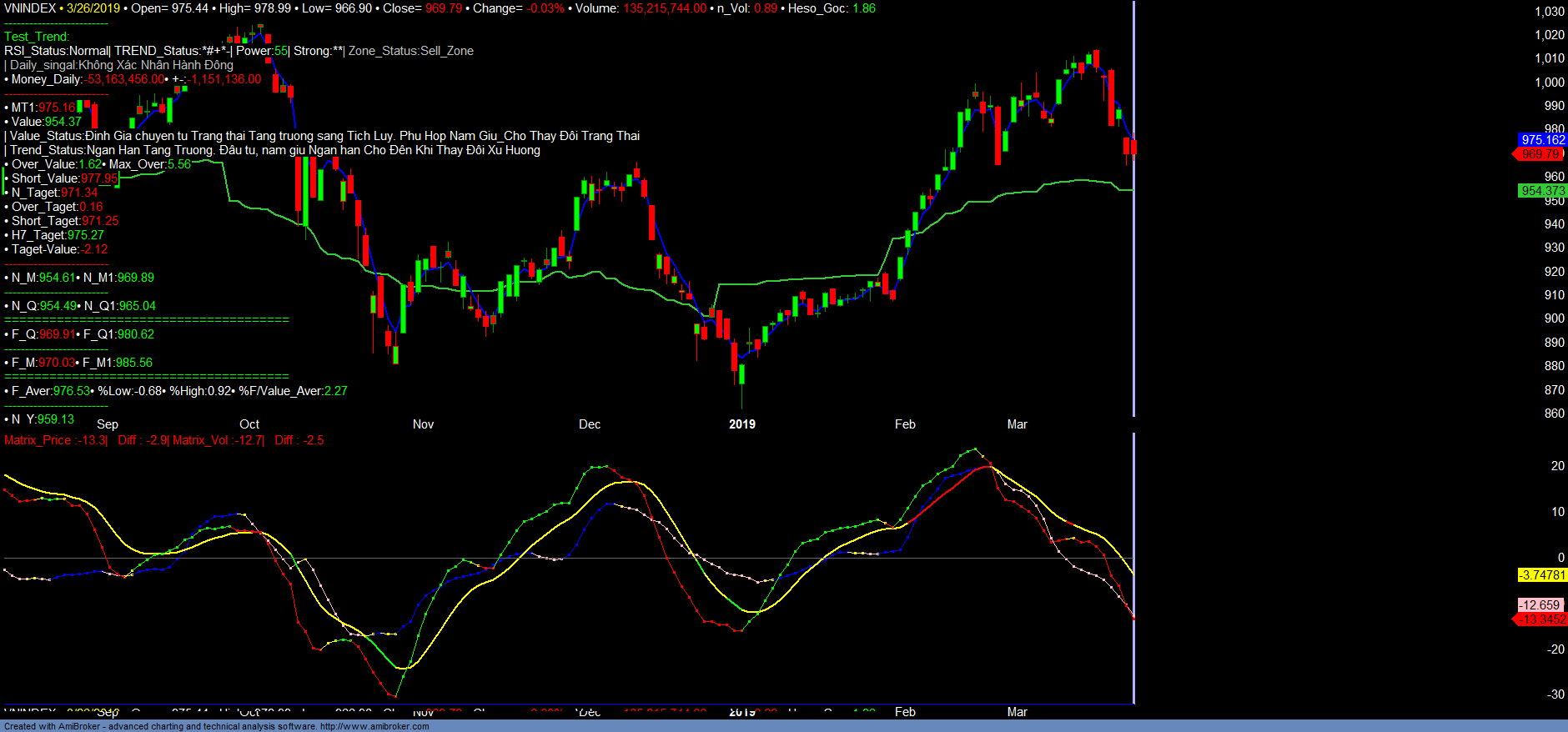Click the Nov label under the price chart
Viewport: 1568px width, 732px height.
[x=423, y=424]
